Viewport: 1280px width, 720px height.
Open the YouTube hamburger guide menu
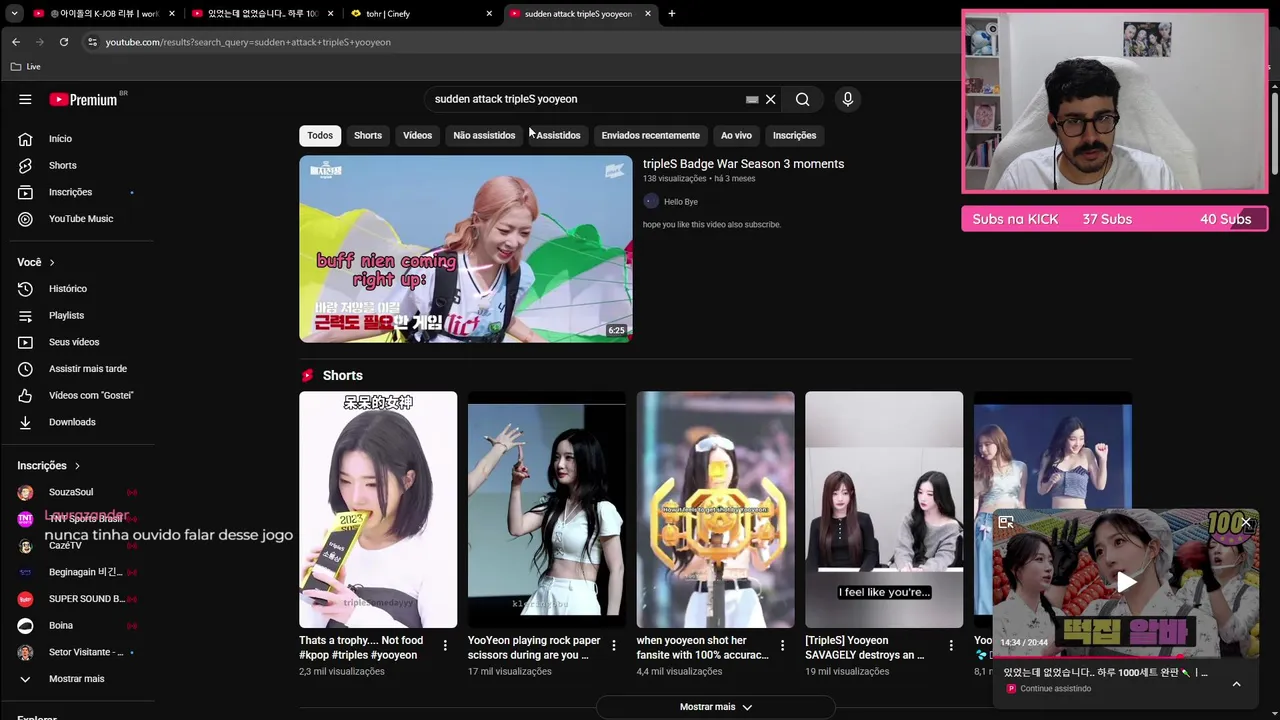pos(25,99)
